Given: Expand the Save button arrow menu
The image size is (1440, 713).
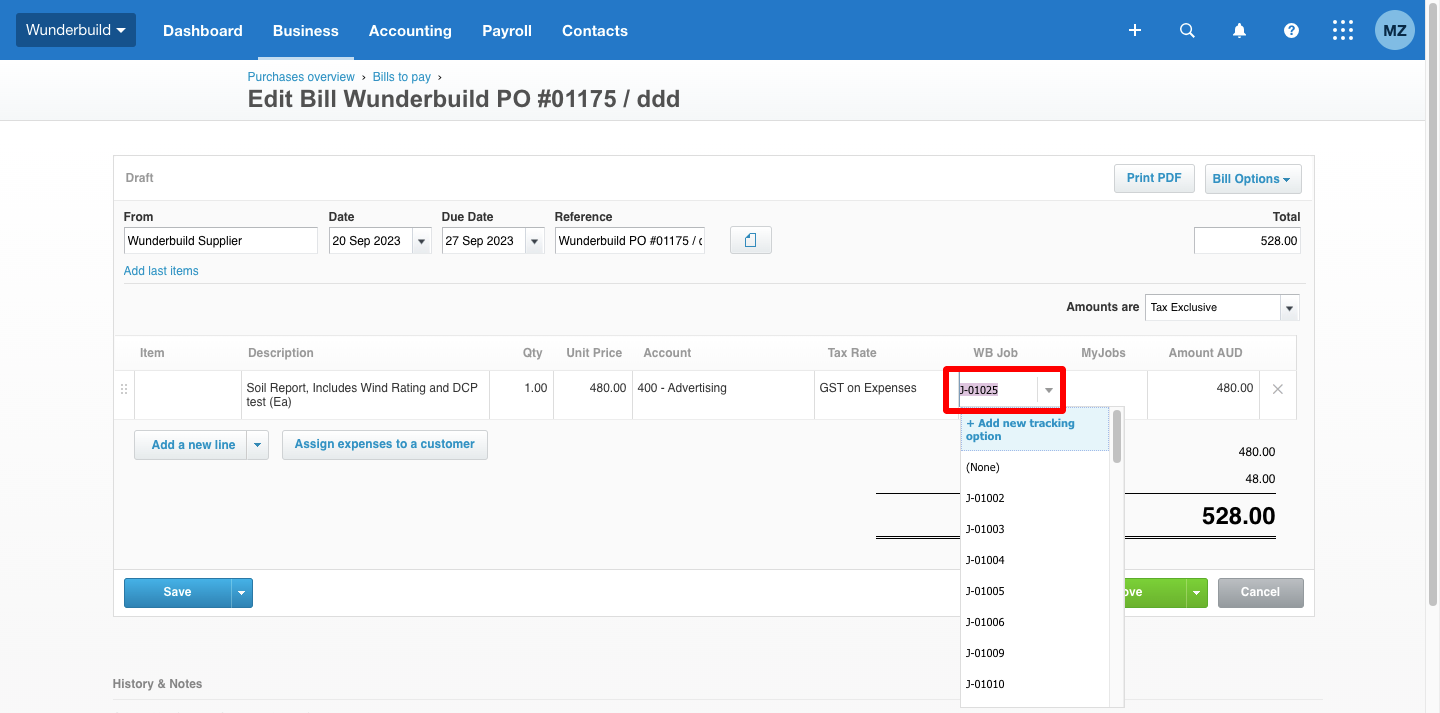Looking at the screenshot, I should [x=242, y=592].
